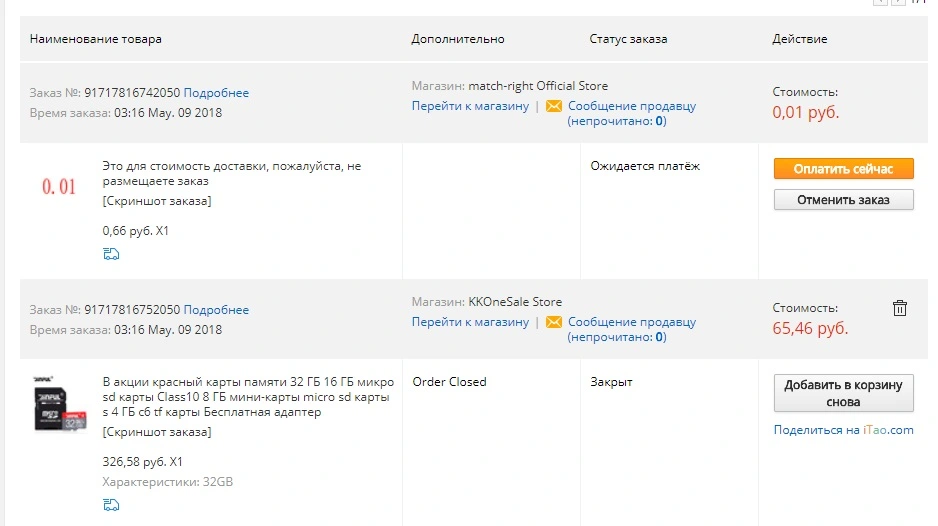The height and width of the screenshot is (526, 938).
Task: Go to KKOneSale store via Перейти к магазину
Action: point(470,322)
